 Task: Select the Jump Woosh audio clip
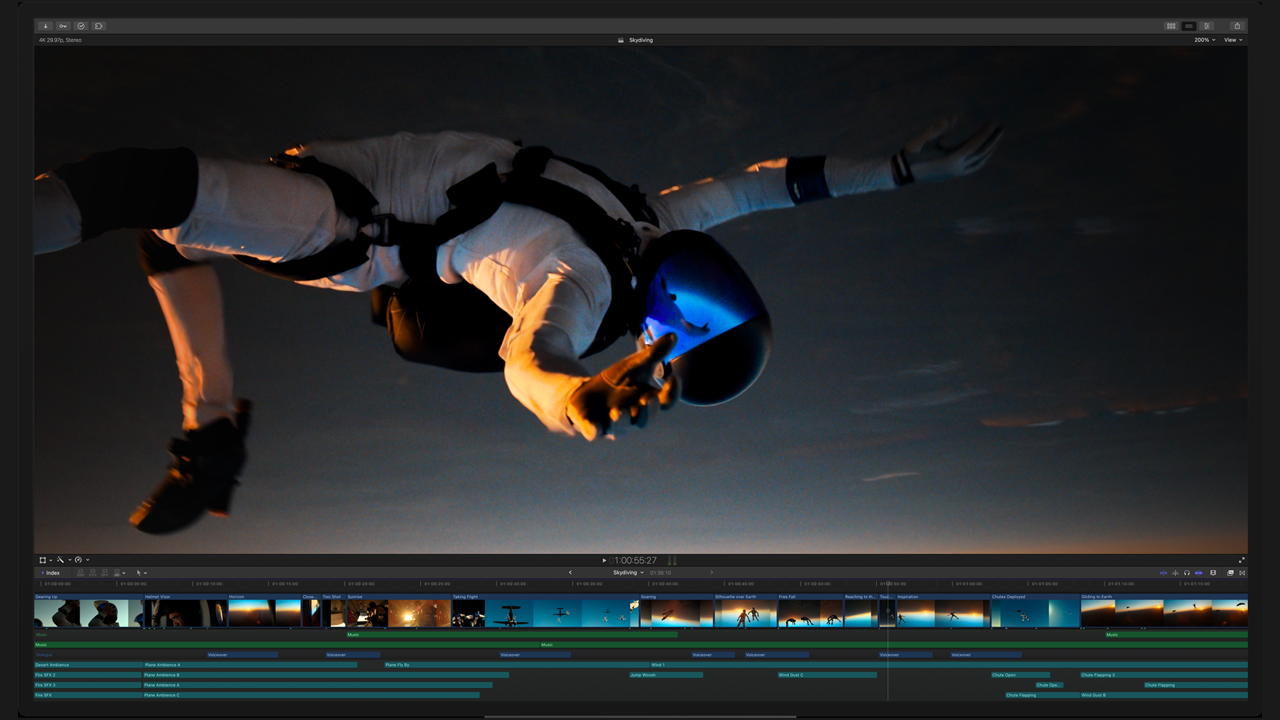(665, 675)
